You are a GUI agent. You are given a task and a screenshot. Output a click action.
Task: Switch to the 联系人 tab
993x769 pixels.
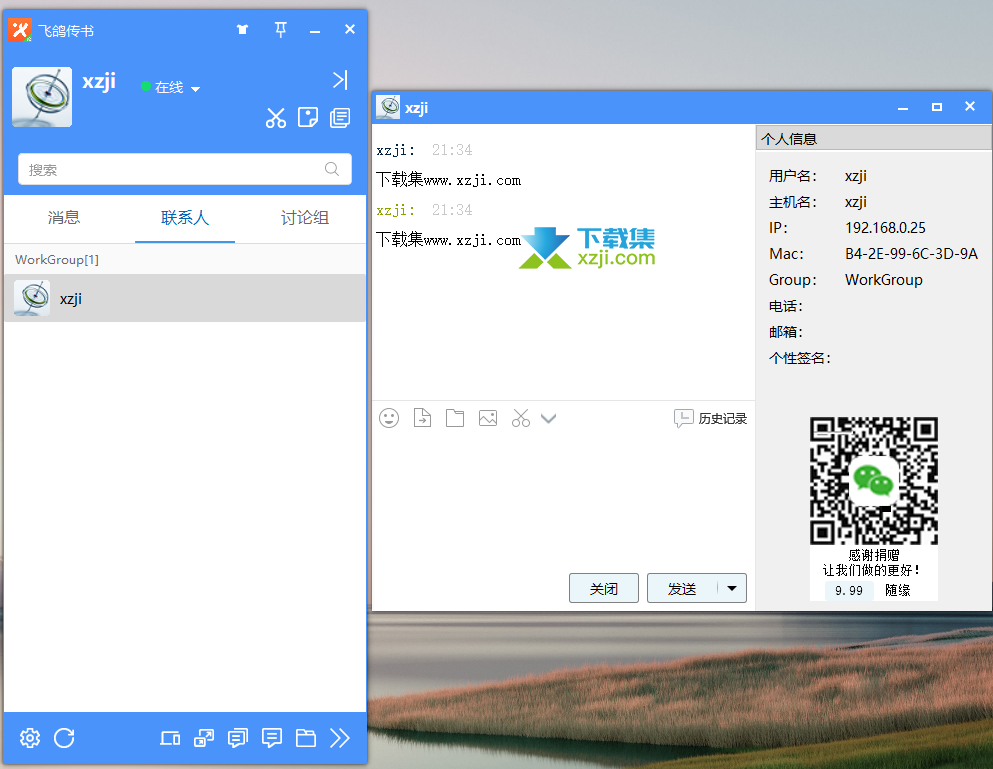click(185, 218)
